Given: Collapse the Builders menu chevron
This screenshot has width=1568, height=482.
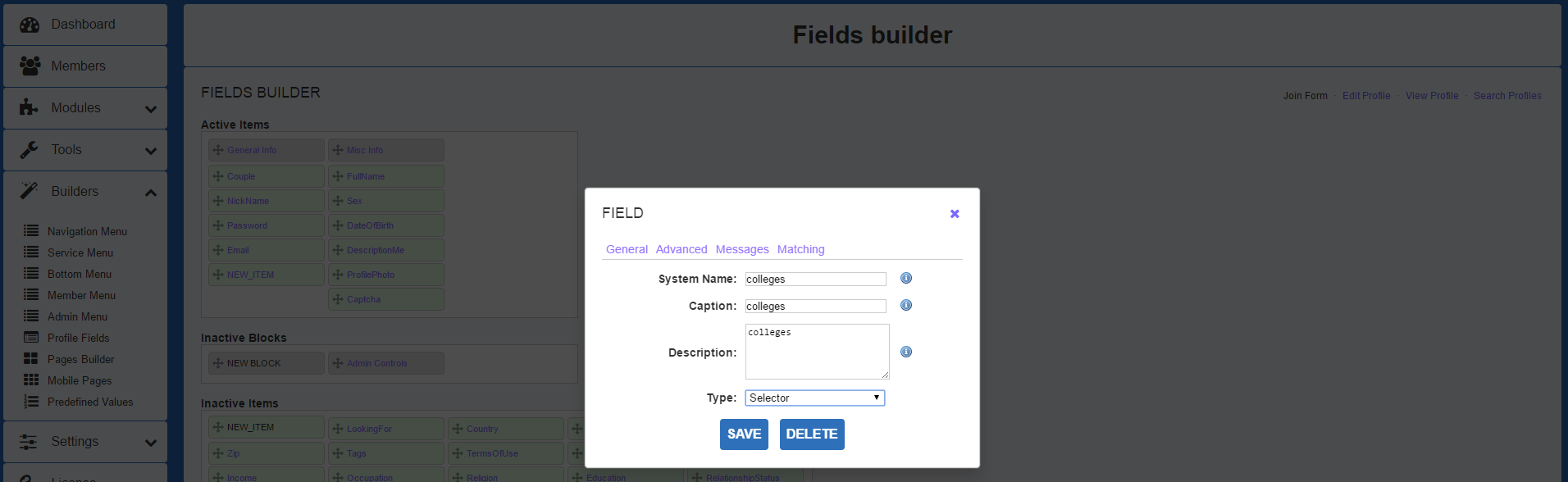Looking at the screenshot, I should [151, 193].
